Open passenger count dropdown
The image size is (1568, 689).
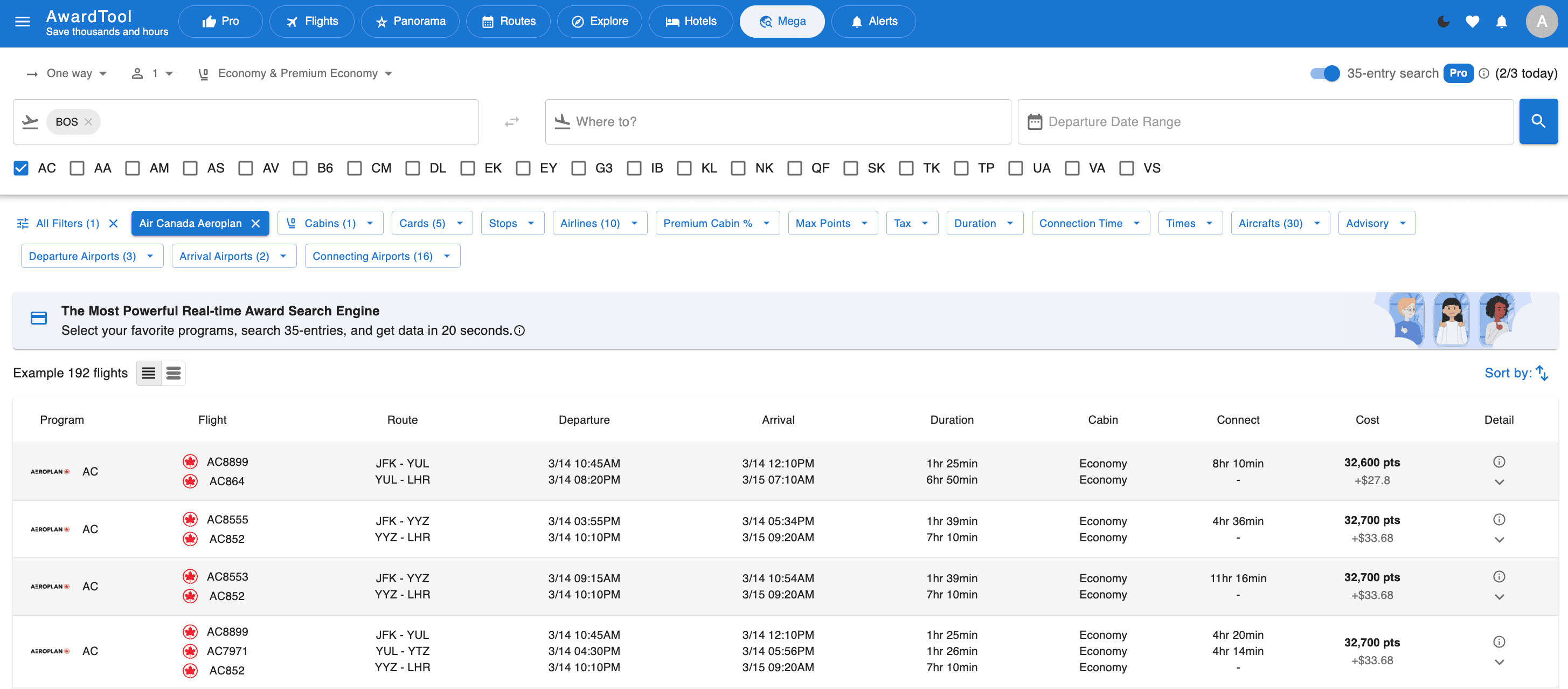pos(153,74)
